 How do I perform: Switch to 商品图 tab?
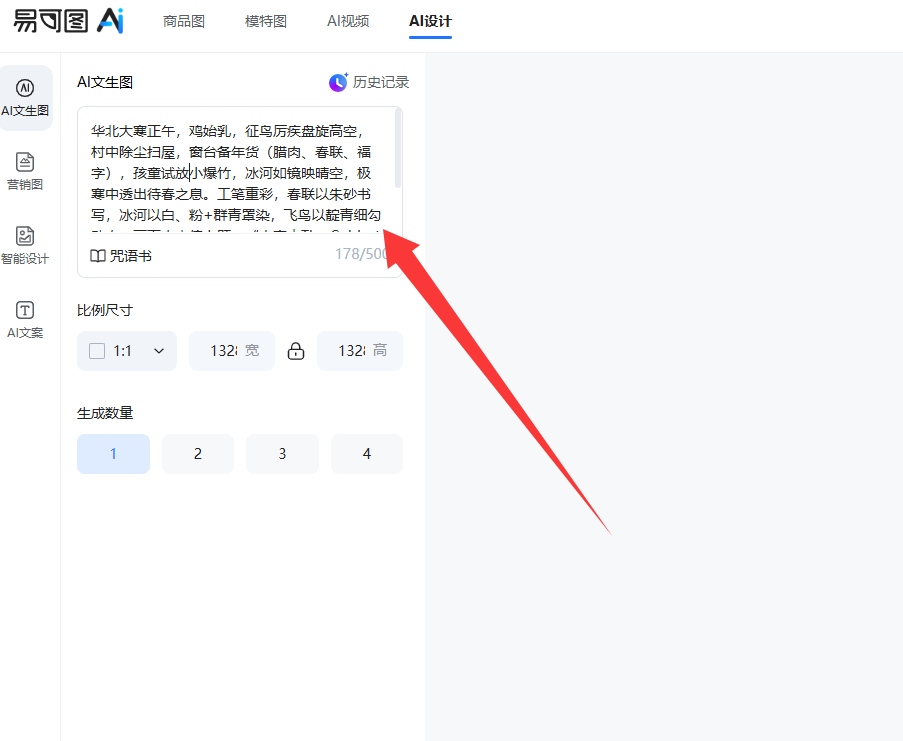[184, 22]
